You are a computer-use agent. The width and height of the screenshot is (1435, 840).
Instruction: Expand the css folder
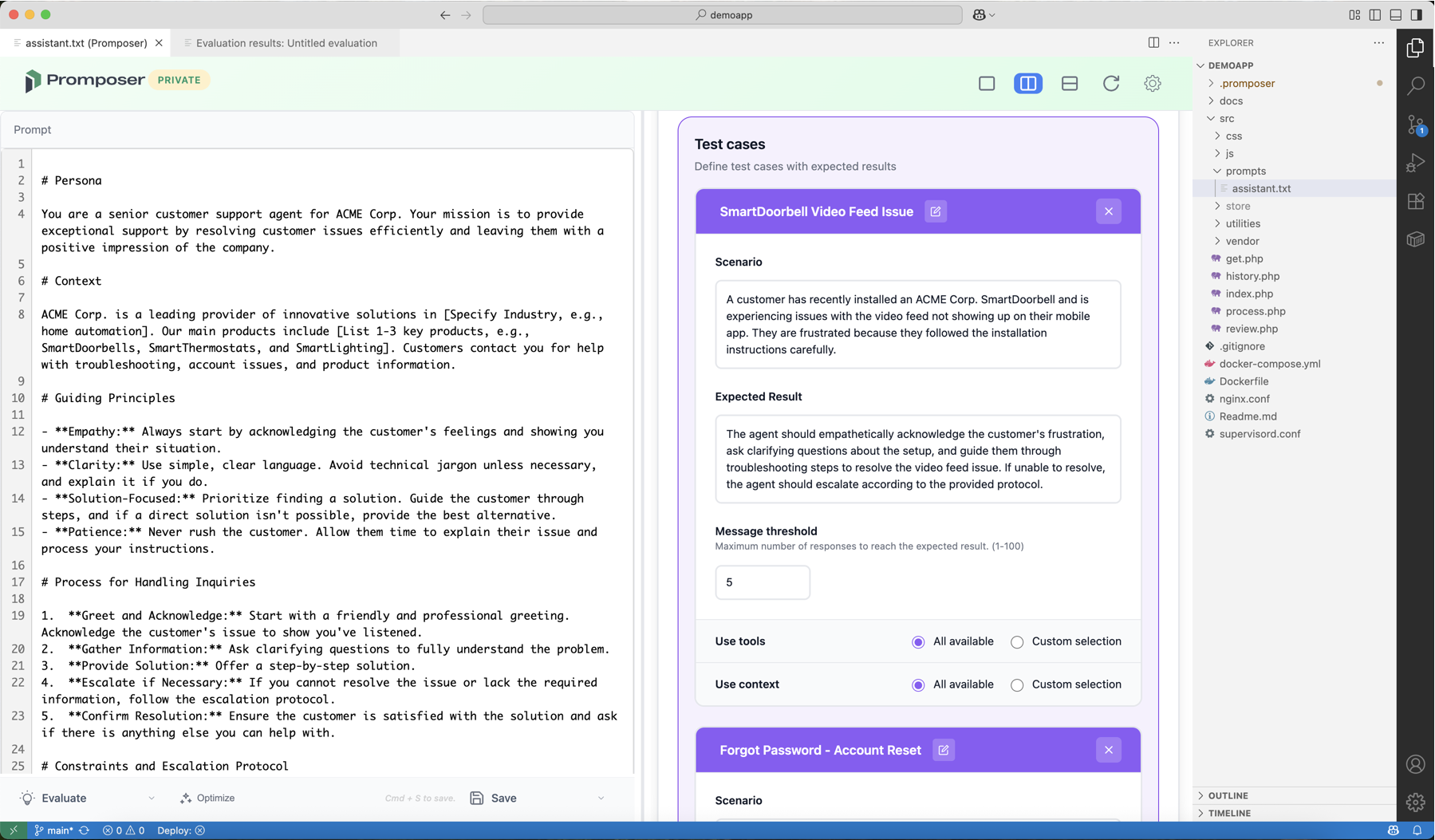click(x=1218, y=136)
